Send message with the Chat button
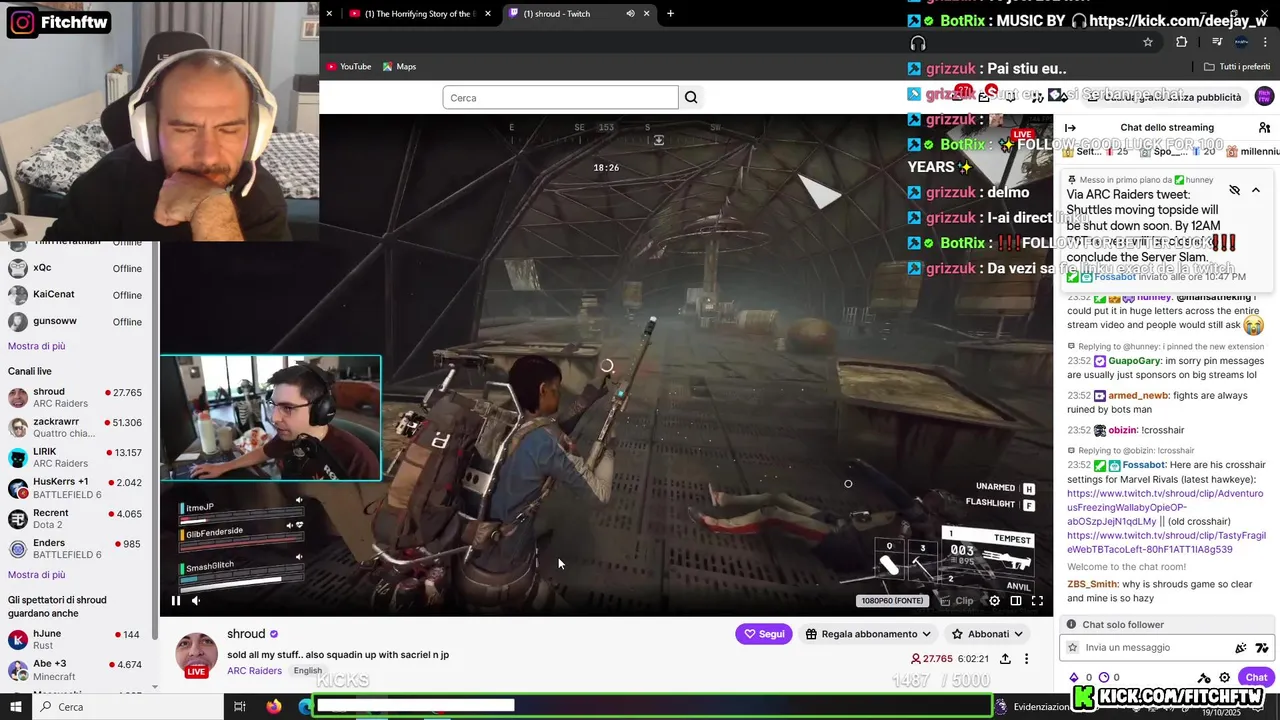The image size is (1280, 720). (x=1256, y=678)
